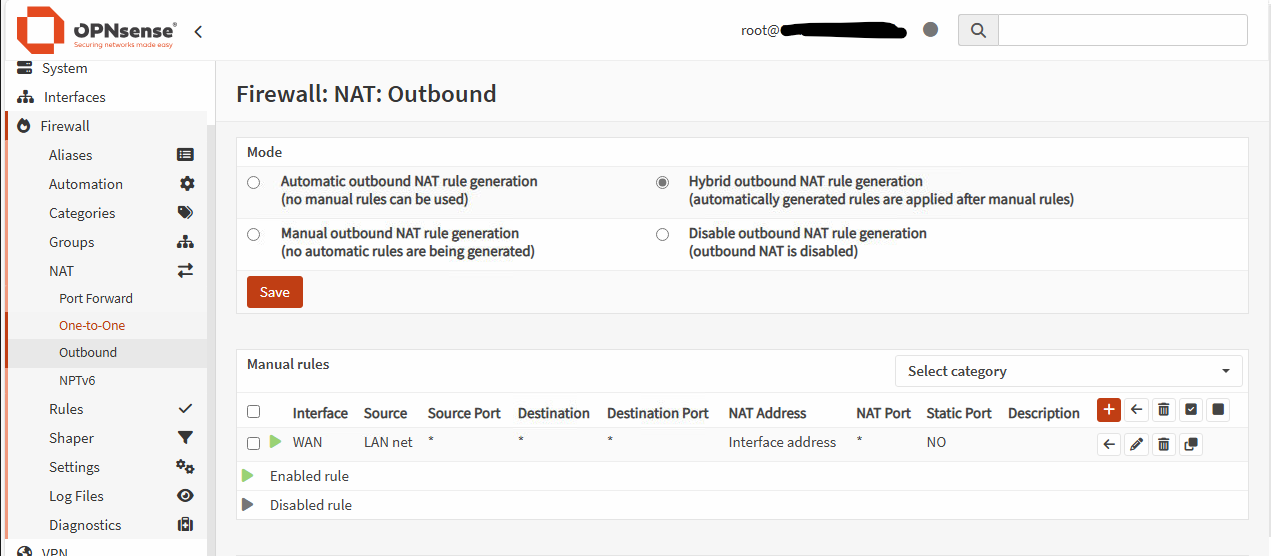Expand the Rules submenu in the sidebar
The height and width of the screenshot is (556, 1271).
point(66,409)
